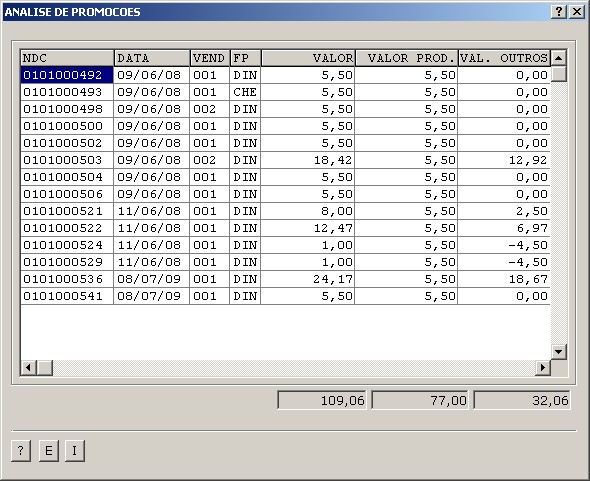Click value 18,67 in VAL. OUTROS column
This screenshot has width=590, height=481.
(x=504, y=279)
